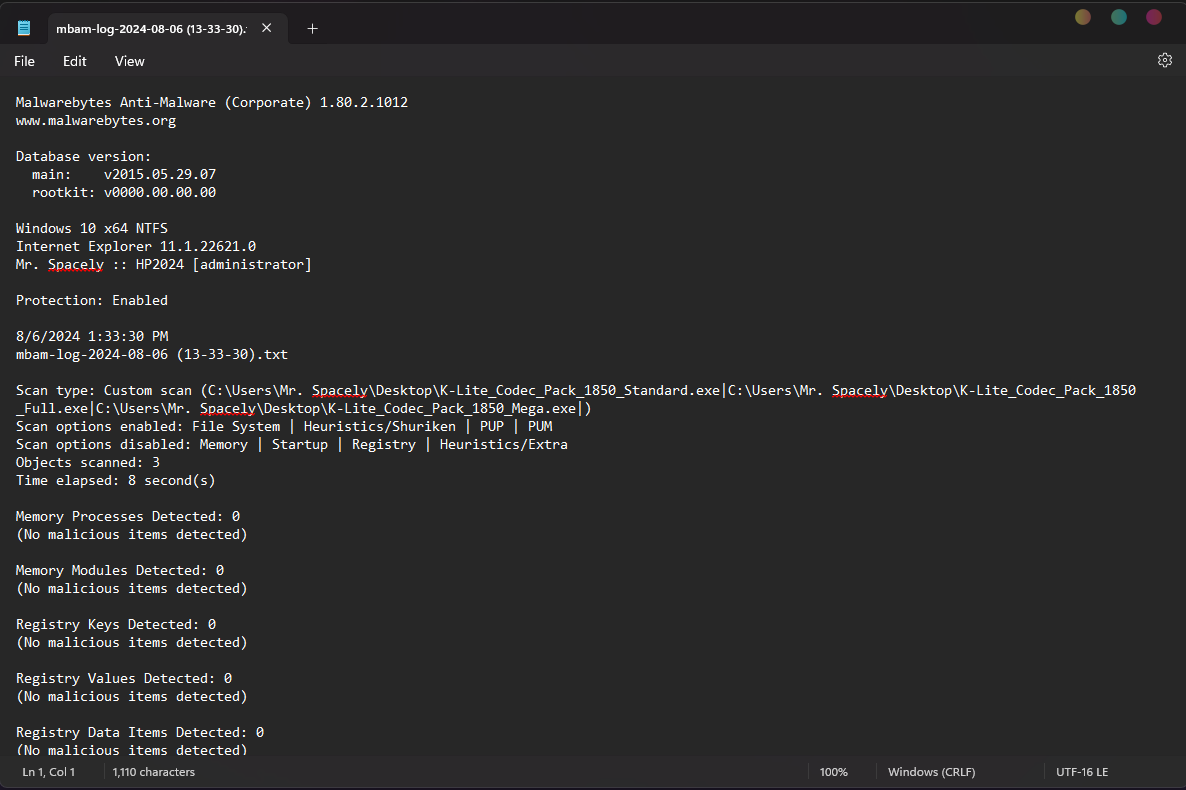Click the teal circle window button

(x=1119, y=17)
